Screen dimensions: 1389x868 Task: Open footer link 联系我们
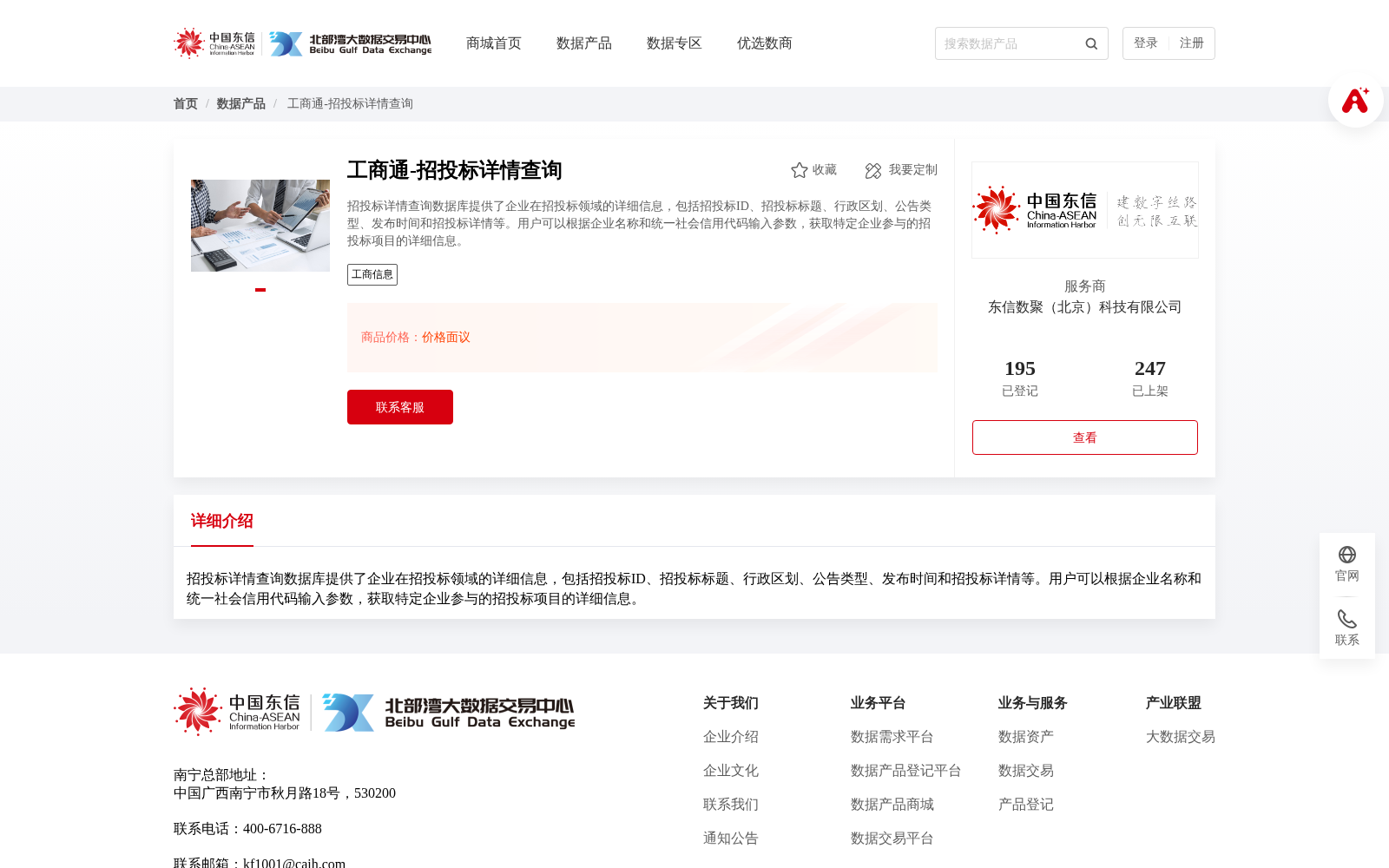click(x=731, y=805)
